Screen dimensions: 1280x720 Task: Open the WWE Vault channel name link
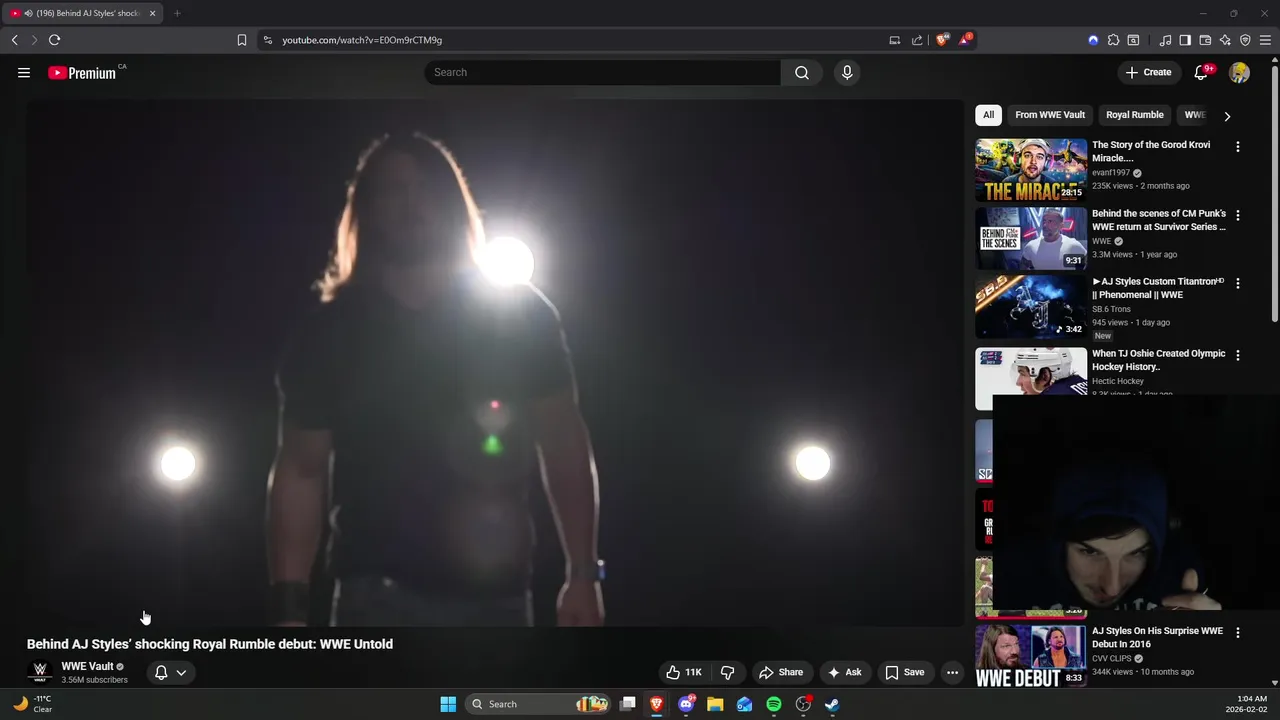click(x=87, y=666)
